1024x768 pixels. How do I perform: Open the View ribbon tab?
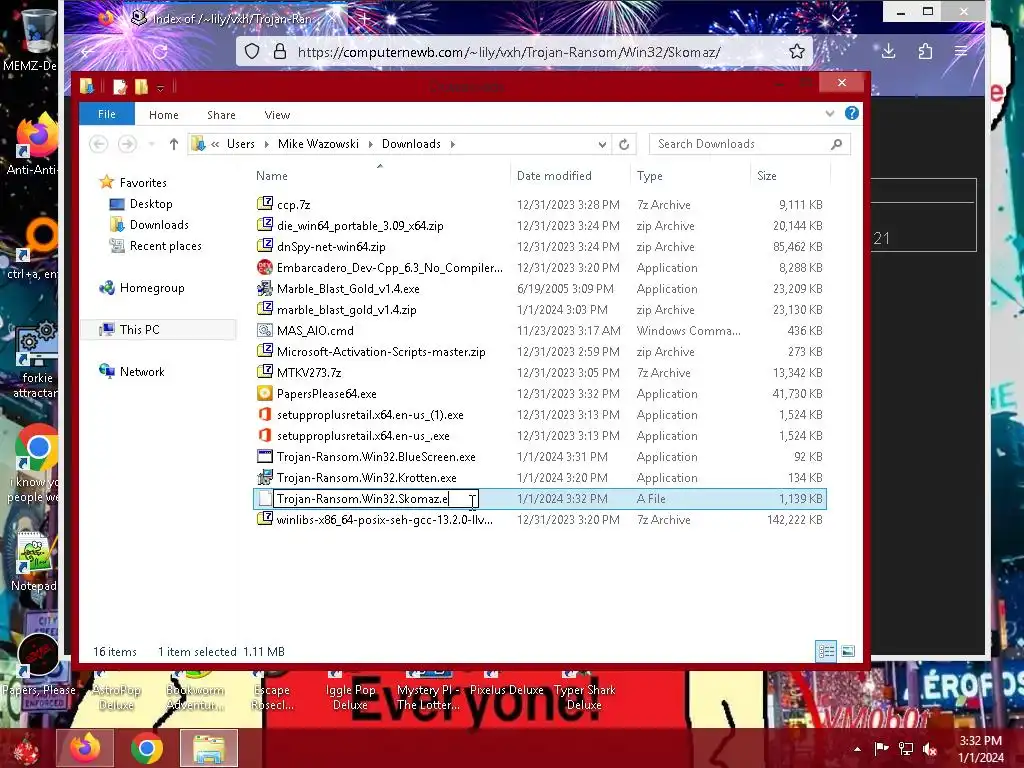(277, 115)
